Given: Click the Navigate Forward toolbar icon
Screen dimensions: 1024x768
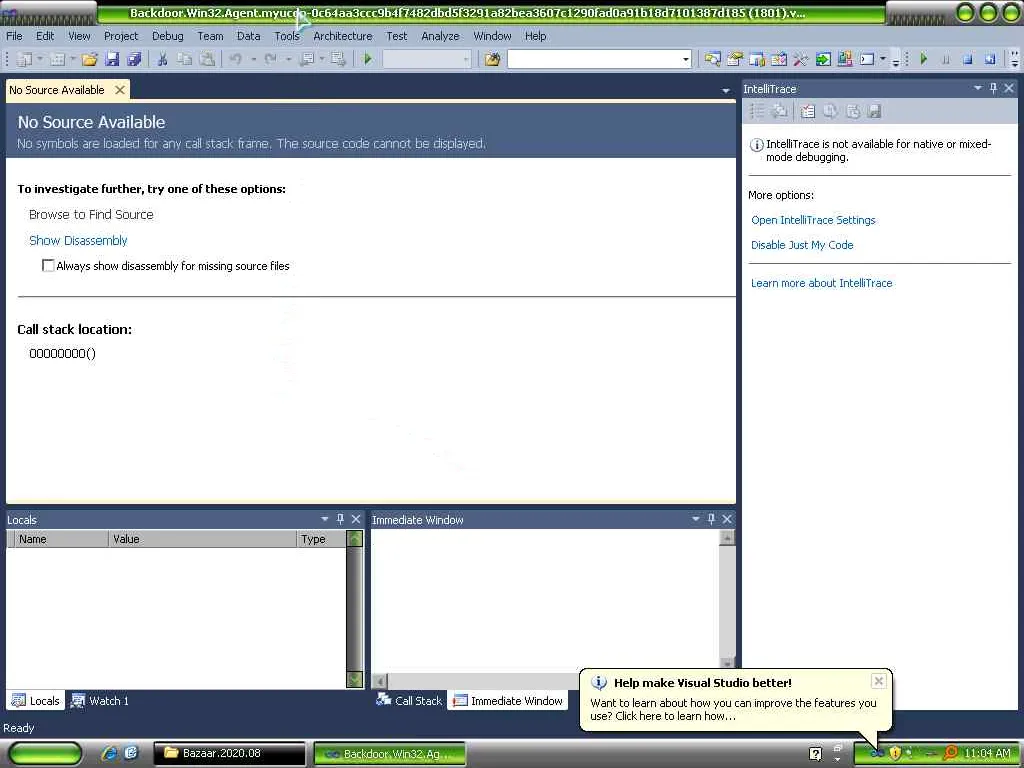Looking at the screenshot, I should pos(338,59).
